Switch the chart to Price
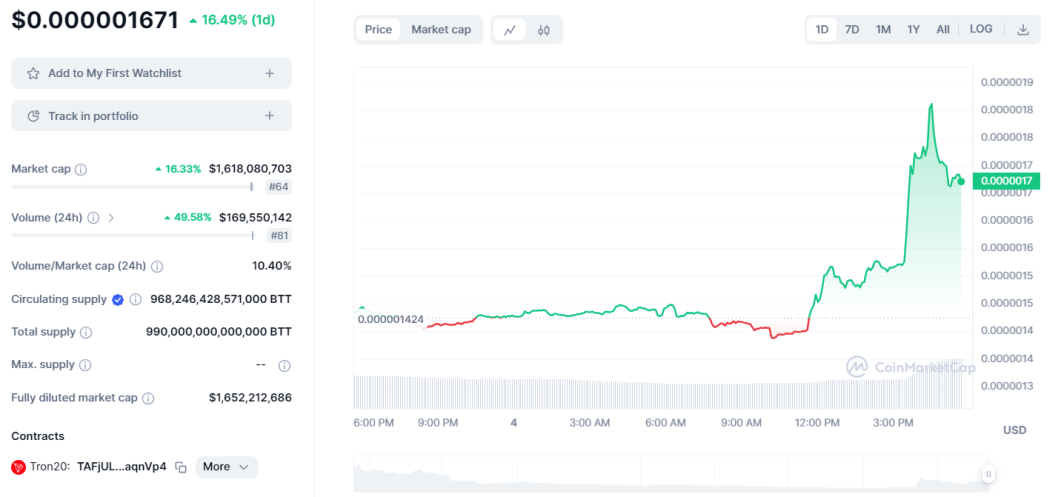1058x497 pixels. pyautogui.click(x=379, y=30)
